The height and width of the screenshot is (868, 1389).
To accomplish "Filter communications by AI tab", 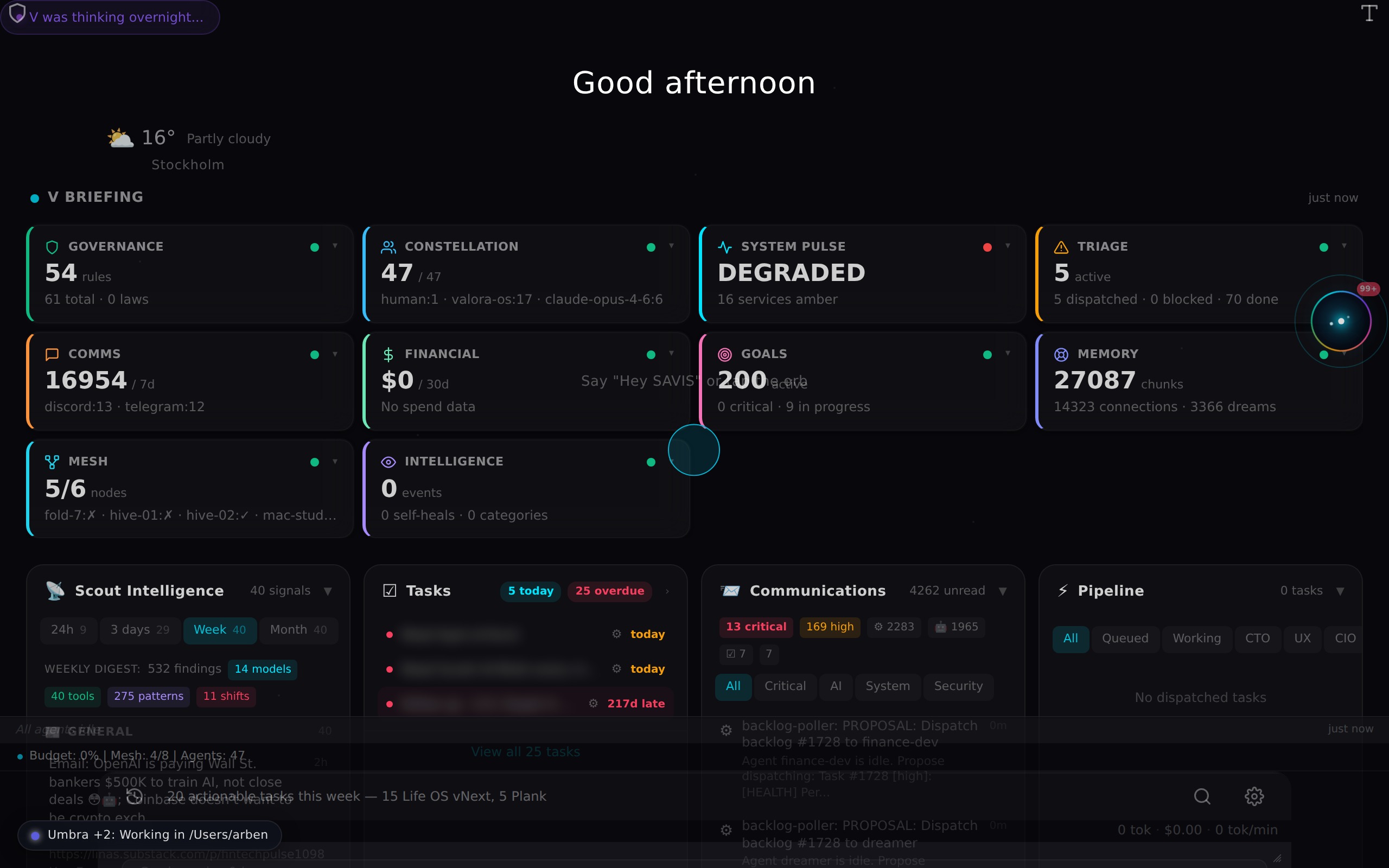I will point(836,687).
